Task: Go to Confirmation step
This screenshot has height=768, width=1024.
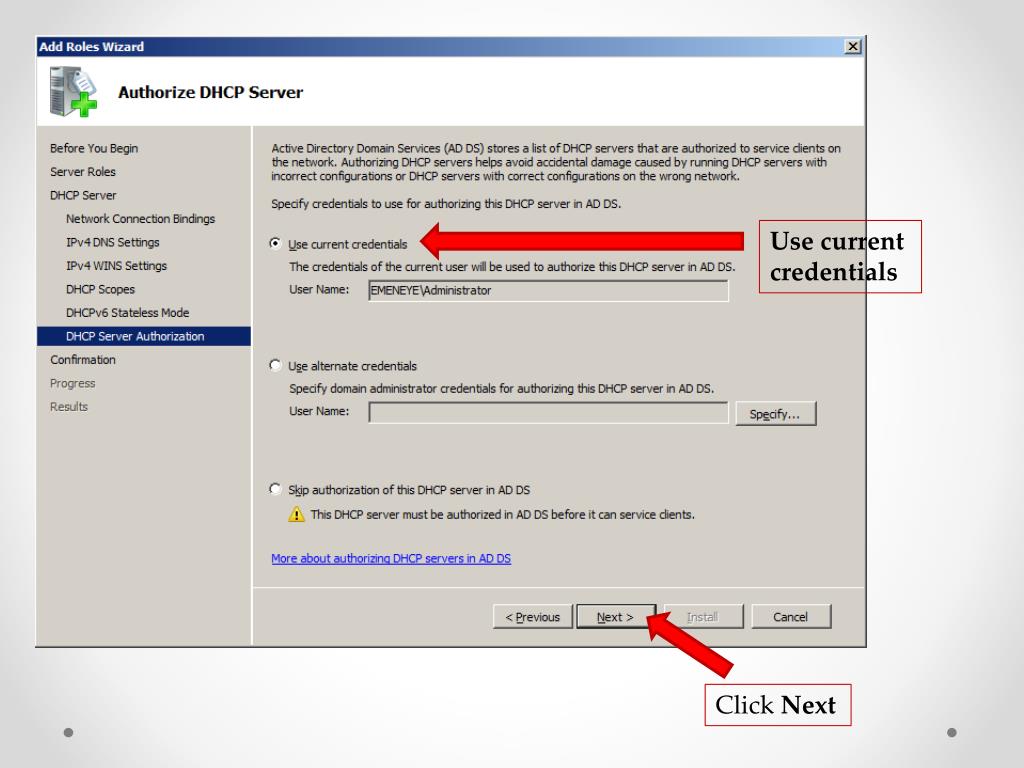Action: pos(83,360)
